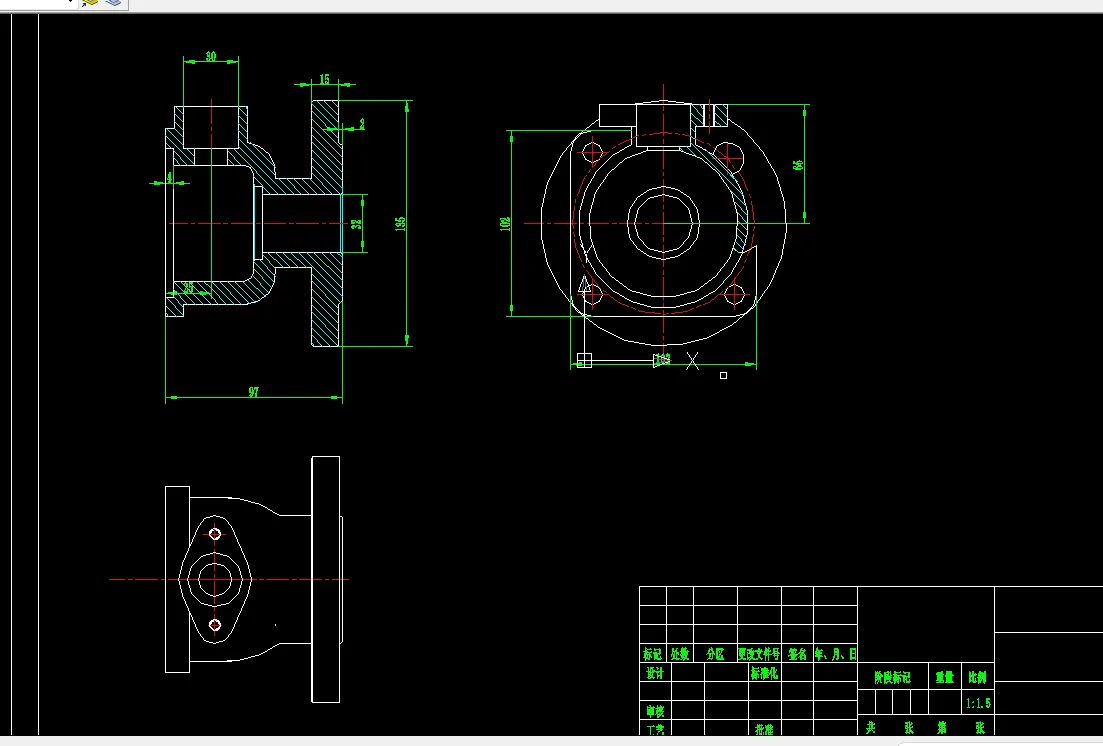The image size is (1103, 746).
Task: Select the 1:1.5 scale value
Action: [978, 703]
